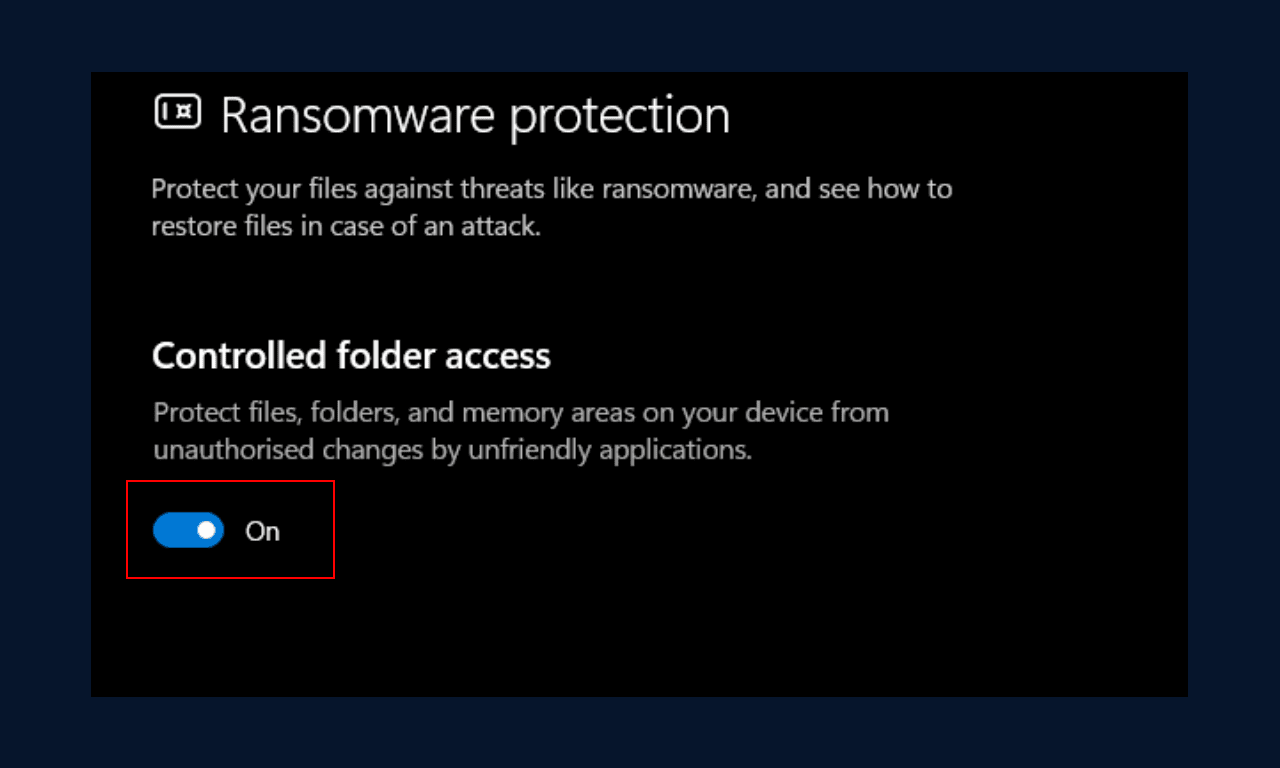This screenshot has width=1280, height=768.
Task: Click the white knob of the toggle
Action: click(x=206, y=530)
